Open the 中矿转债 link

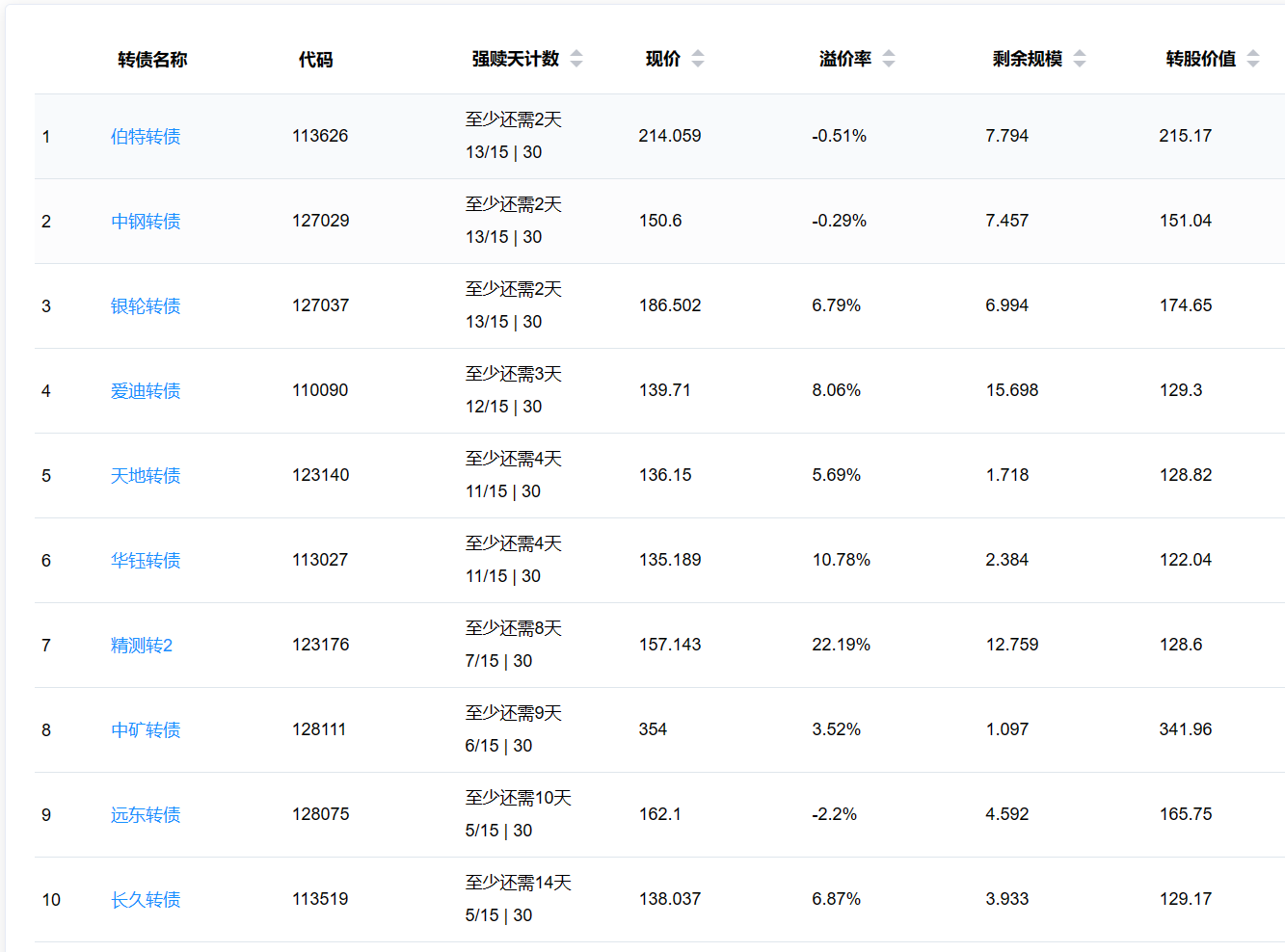tap(146, 730)
